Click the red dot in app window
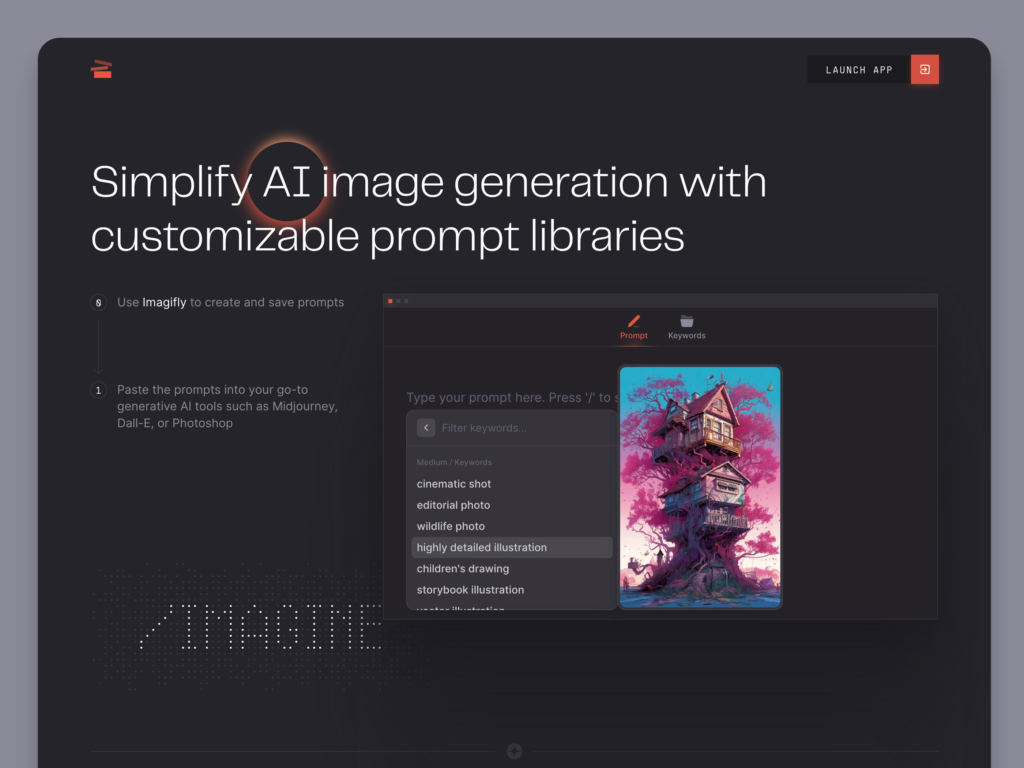 tap(391, 301)
